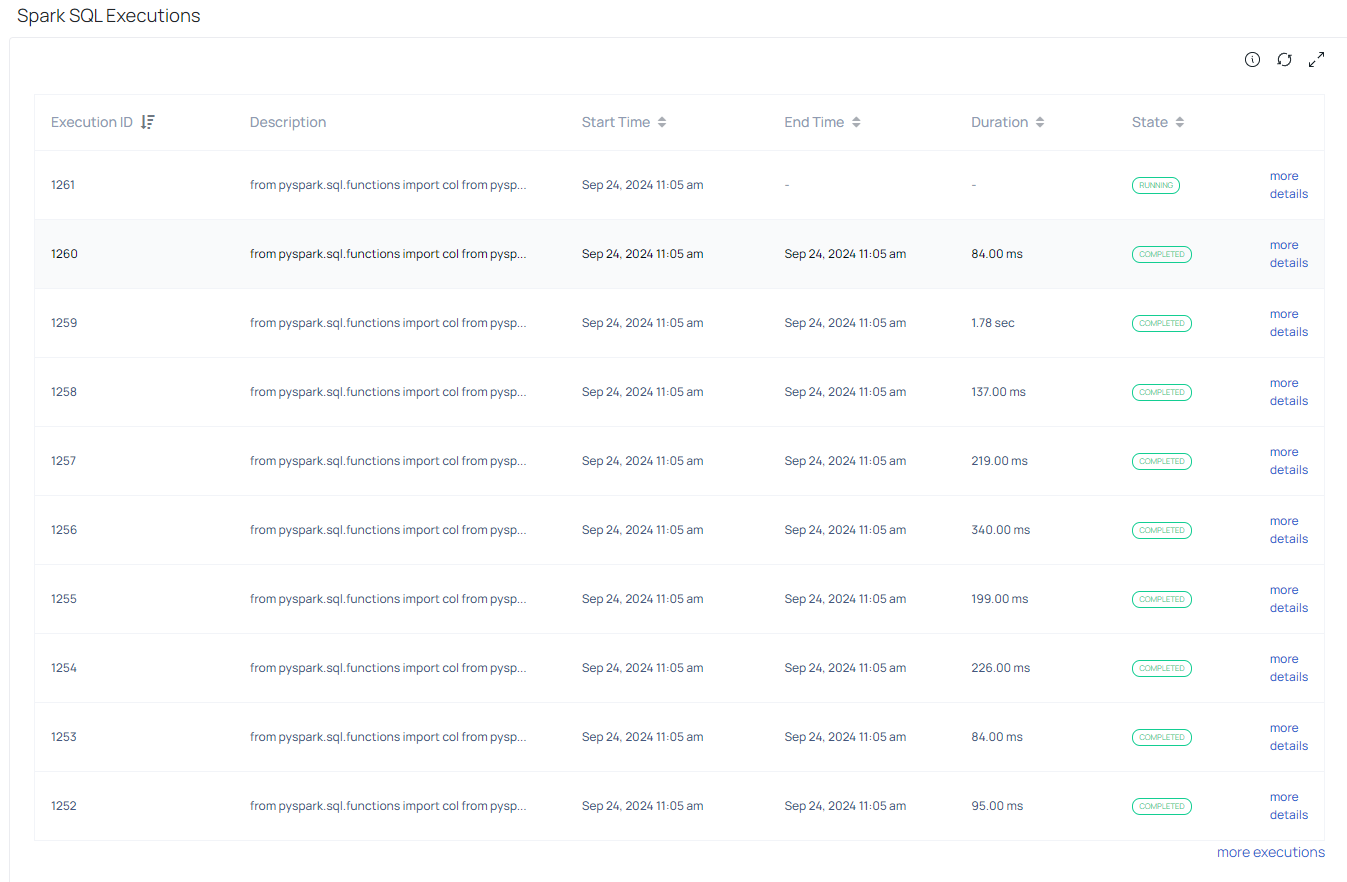Click the more executions link
The height and width of the screenshot is (882, 1347).
click(1271, 852)
